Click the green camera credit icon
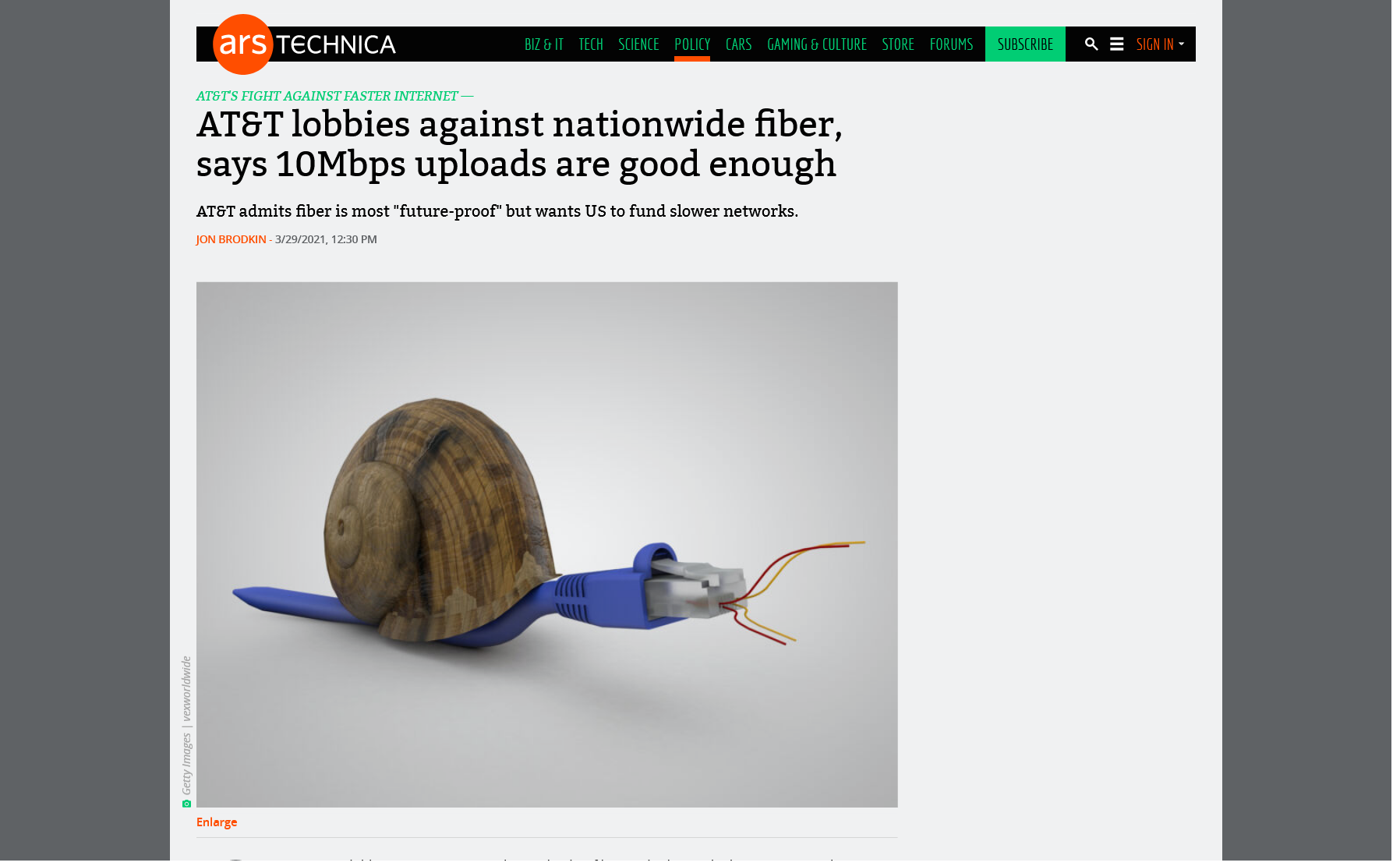 186,804
